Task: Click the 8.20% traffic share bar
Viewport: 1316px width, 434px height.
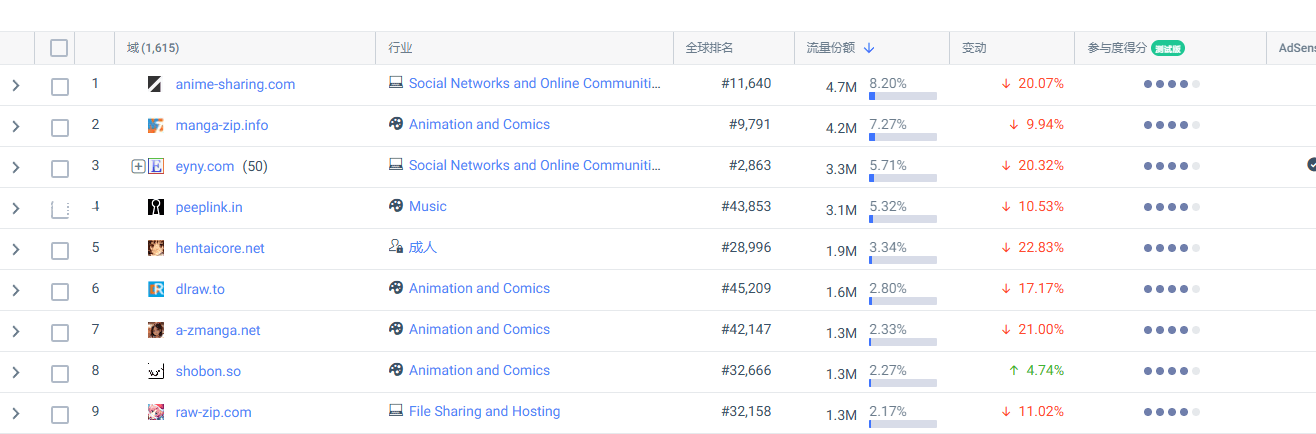Action: [x=903, y=96]
